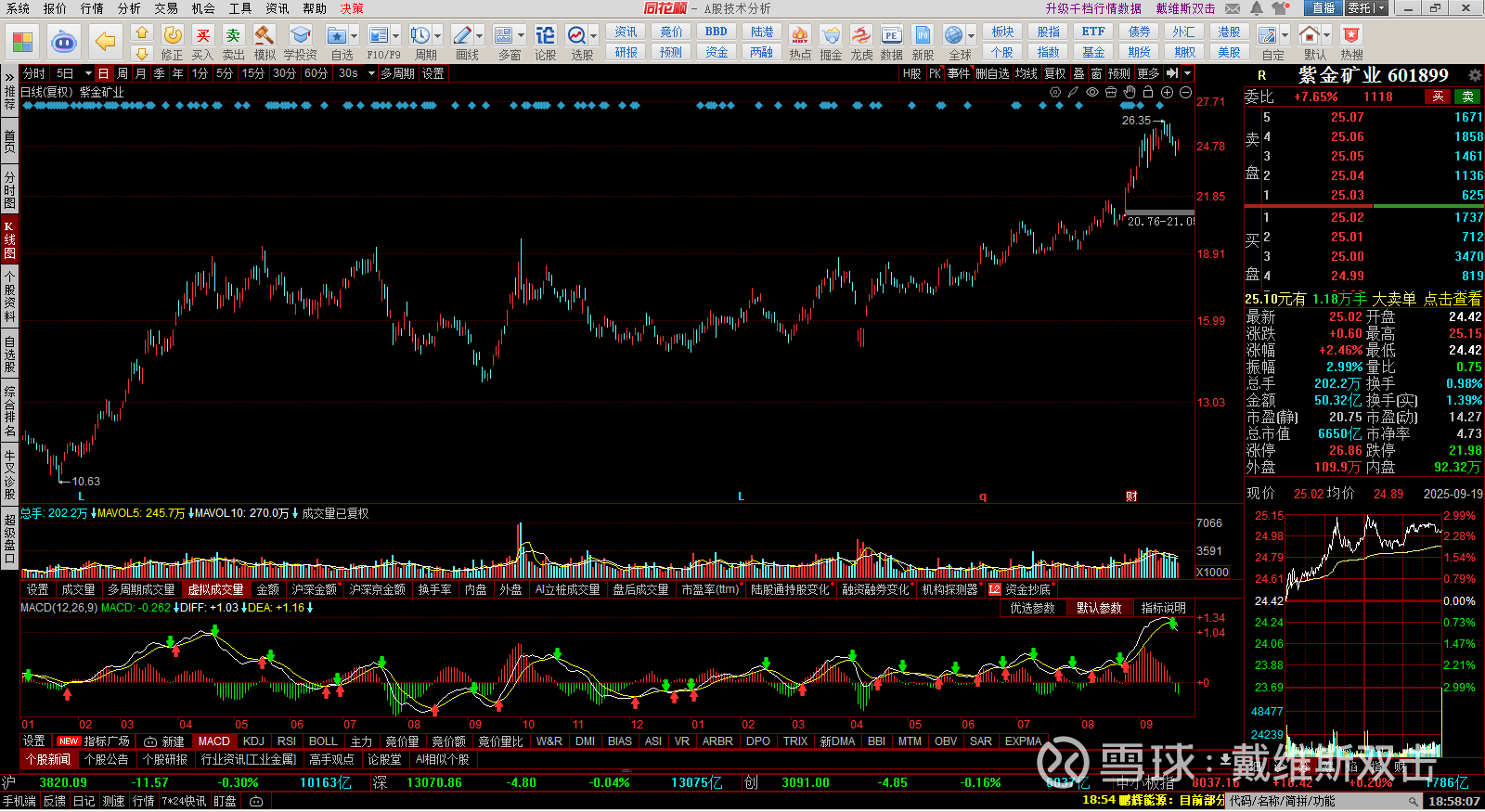Open the 5日 period dropdown arrow
The height and width of the screenshot is (812, 1485).
click(88, 73)
